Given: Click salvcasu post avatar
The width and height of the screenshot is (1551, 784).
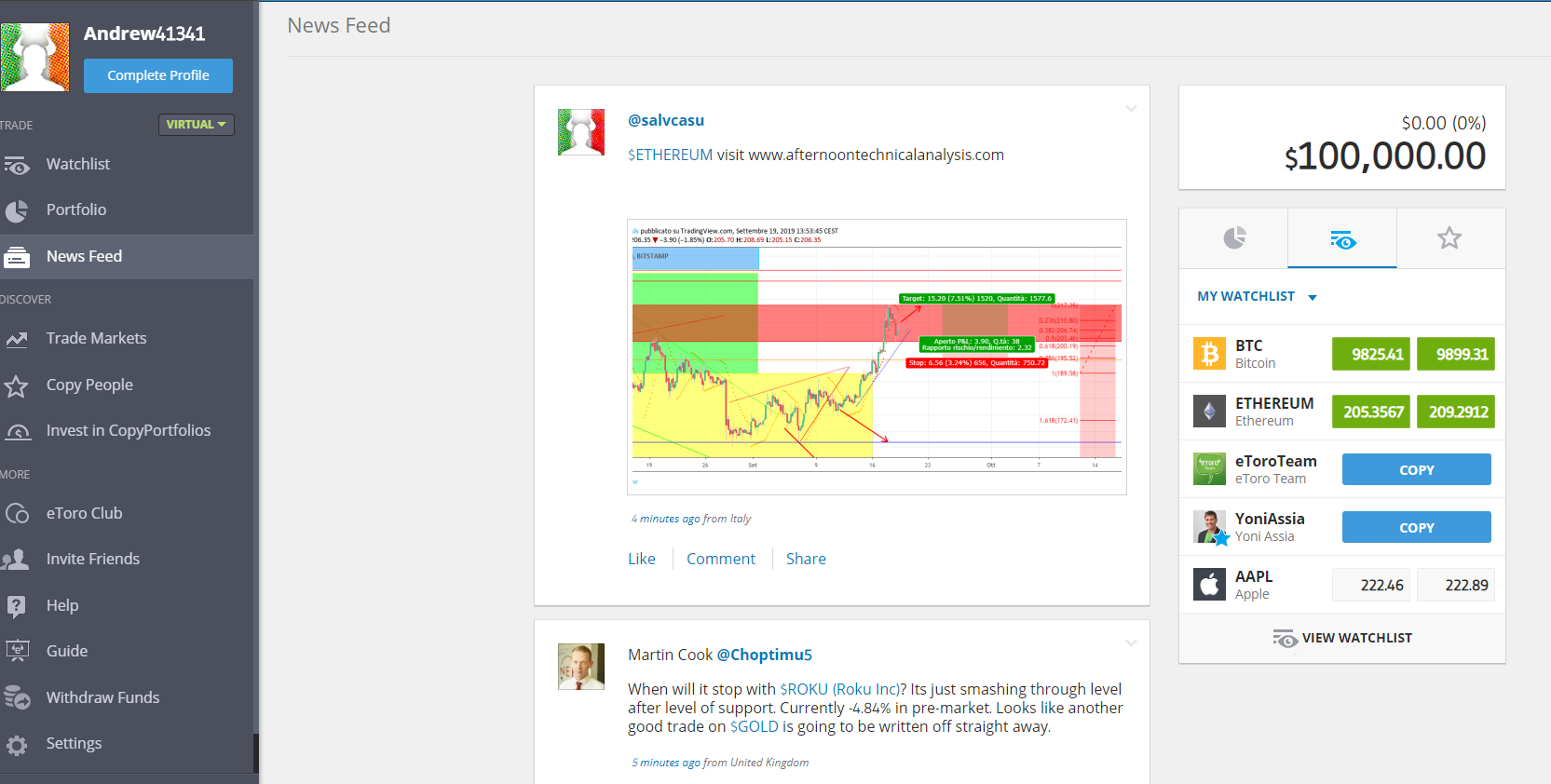Looking at the screenshot, I should tap(581, 132).
